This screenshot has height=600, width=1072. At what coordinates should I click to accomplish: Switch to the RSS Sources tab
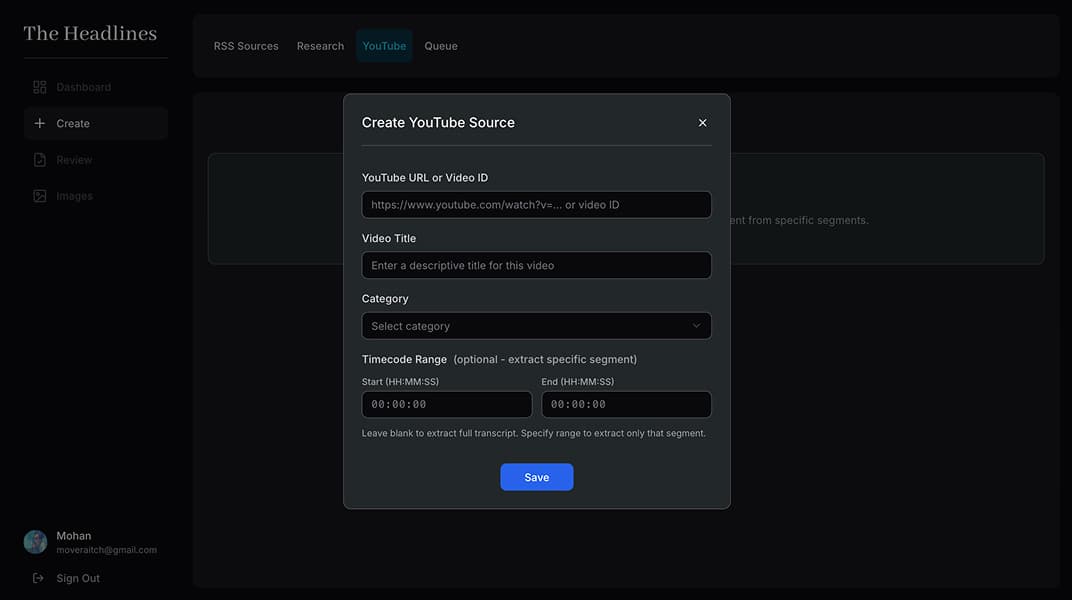[x=245, y=45]
